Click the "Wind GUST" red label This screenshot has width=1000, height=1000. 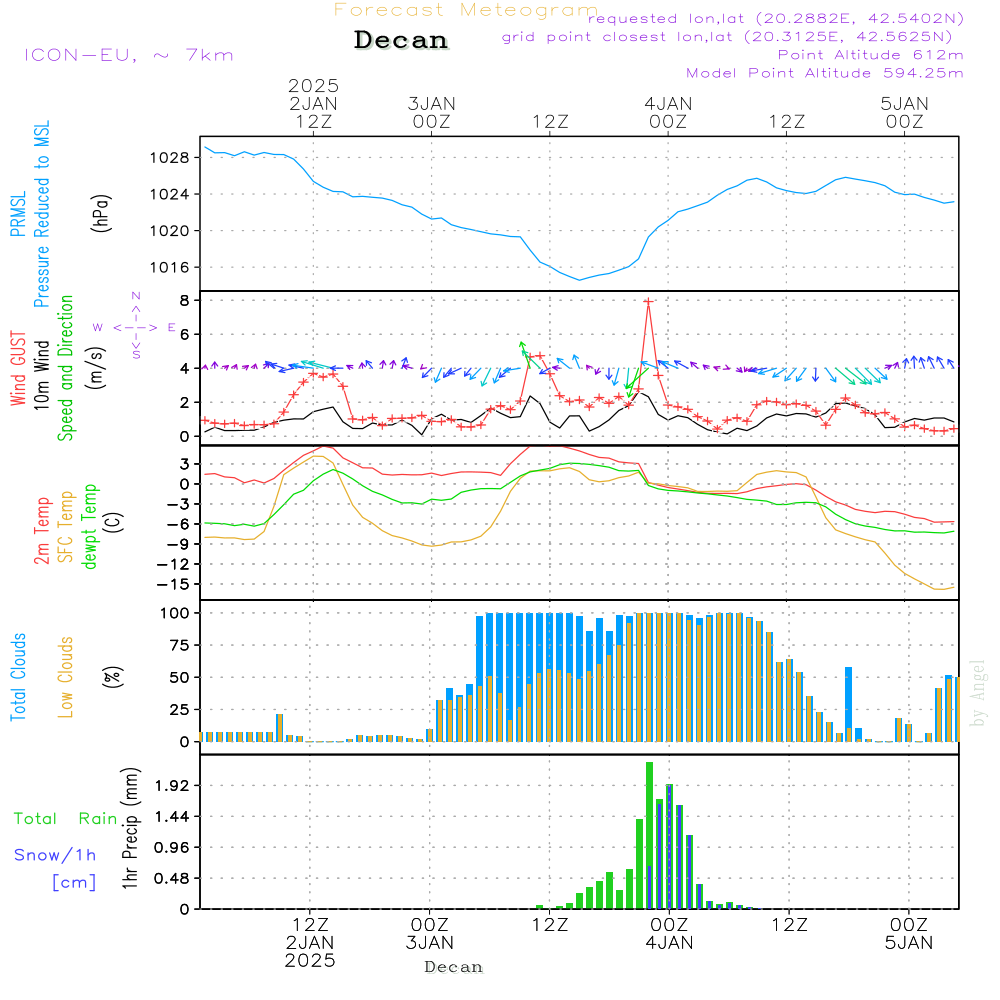[x=18, y=368]
